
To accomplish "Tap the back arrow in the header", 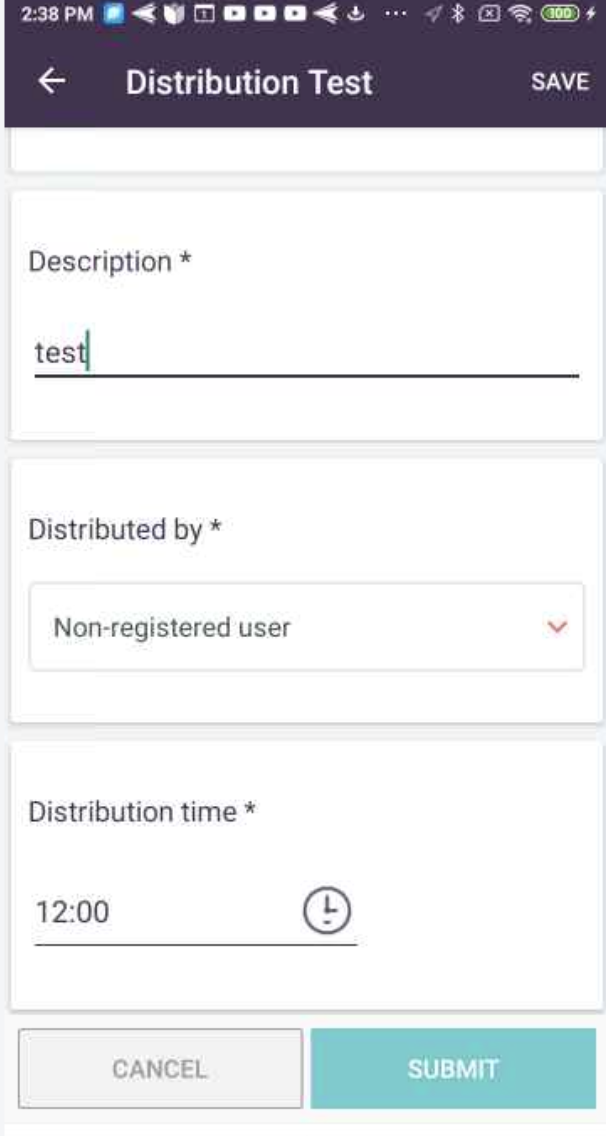I will point(52,83).
